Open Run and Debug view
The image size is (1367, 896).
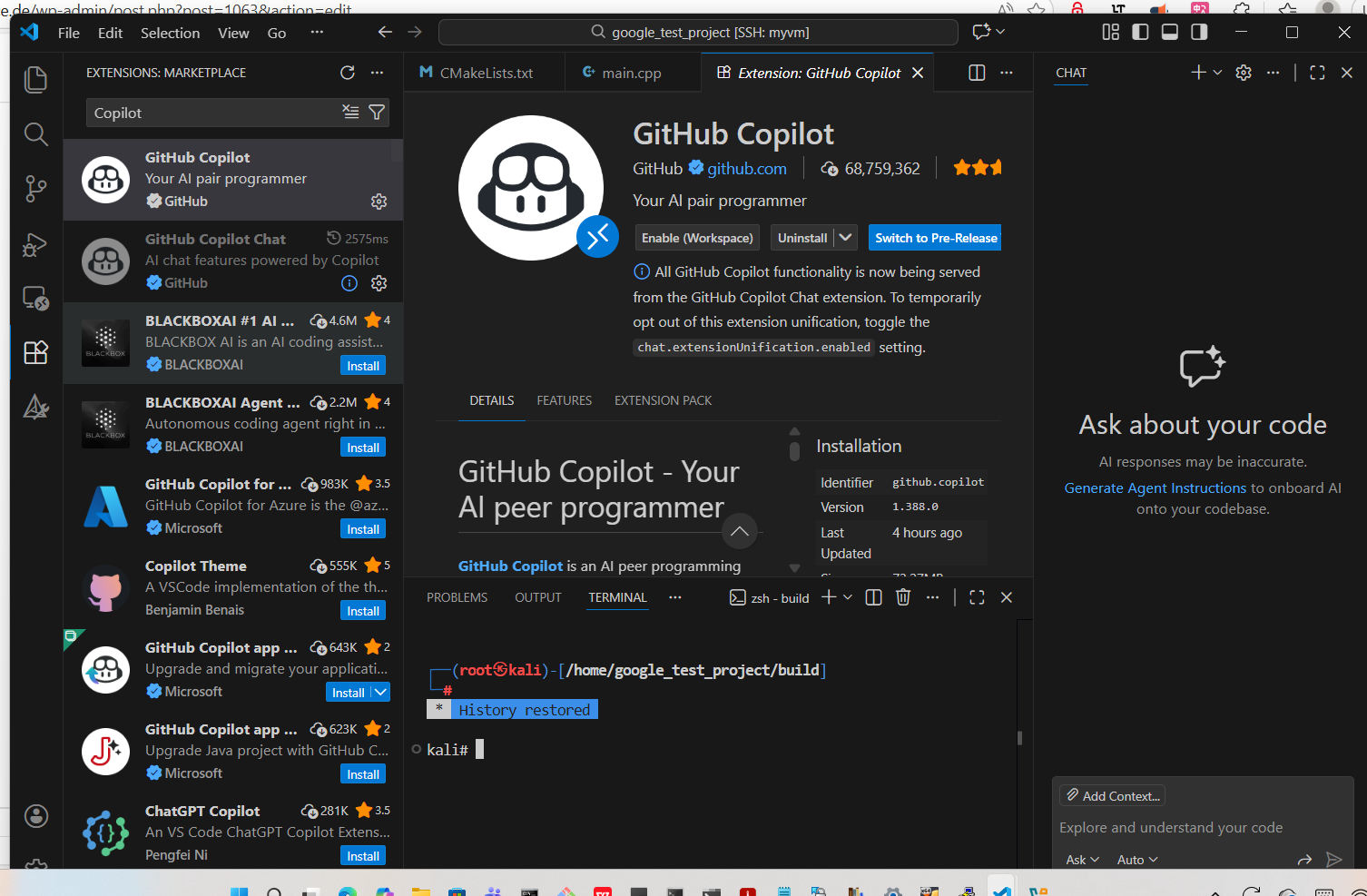[x=35, y=245]
